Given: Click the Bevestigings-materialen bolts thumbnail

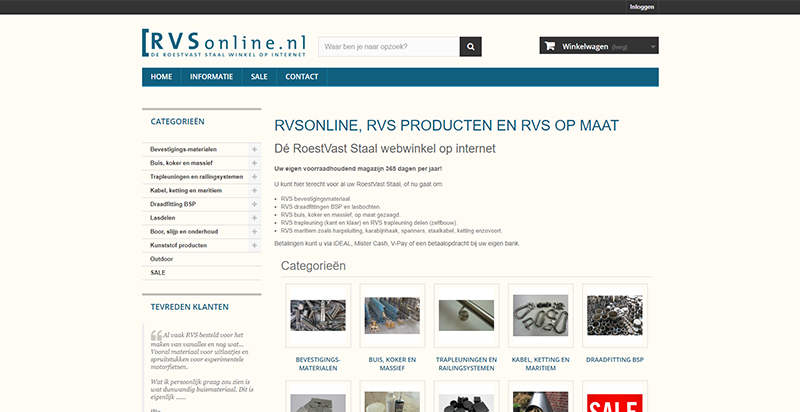Looking at the screenshot, I should click(318, 316).
